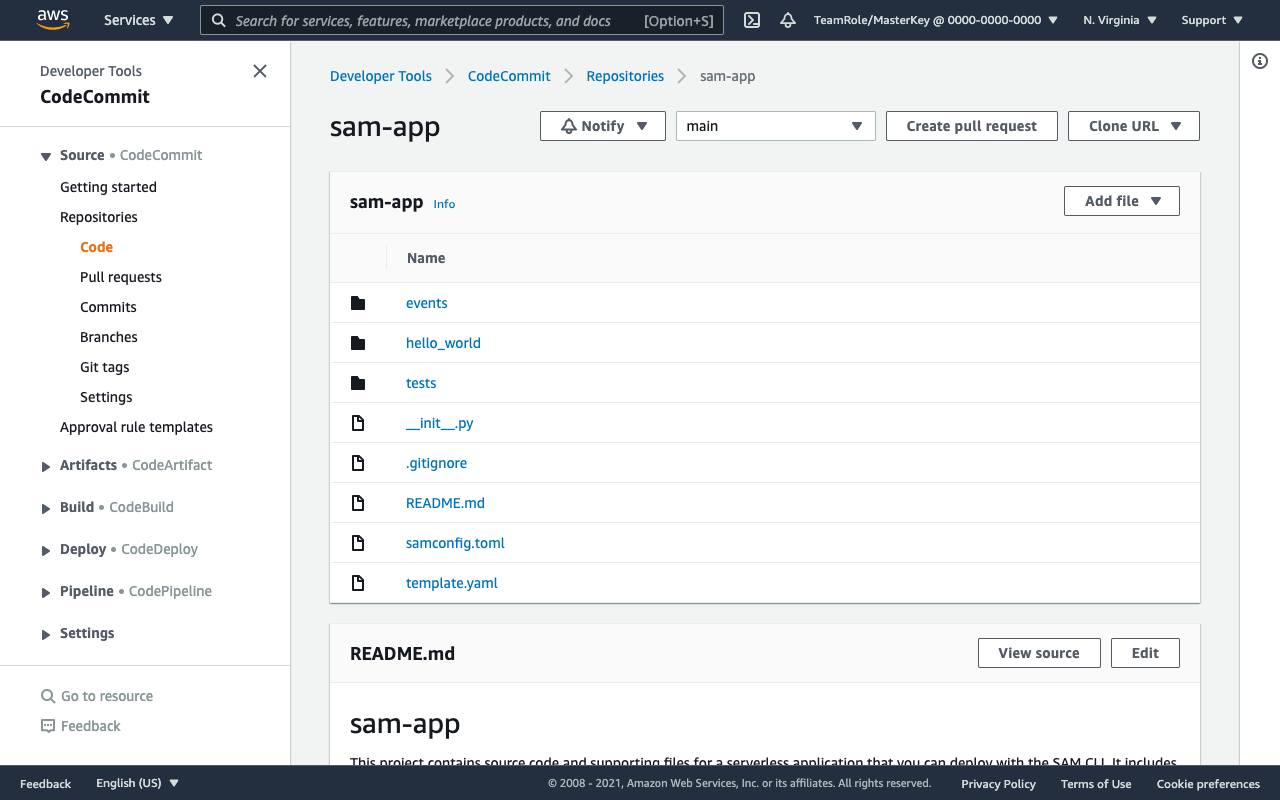Expand the Artifacts CodeArtifact section
This screenshot has width=1280, height=800.
46,466
